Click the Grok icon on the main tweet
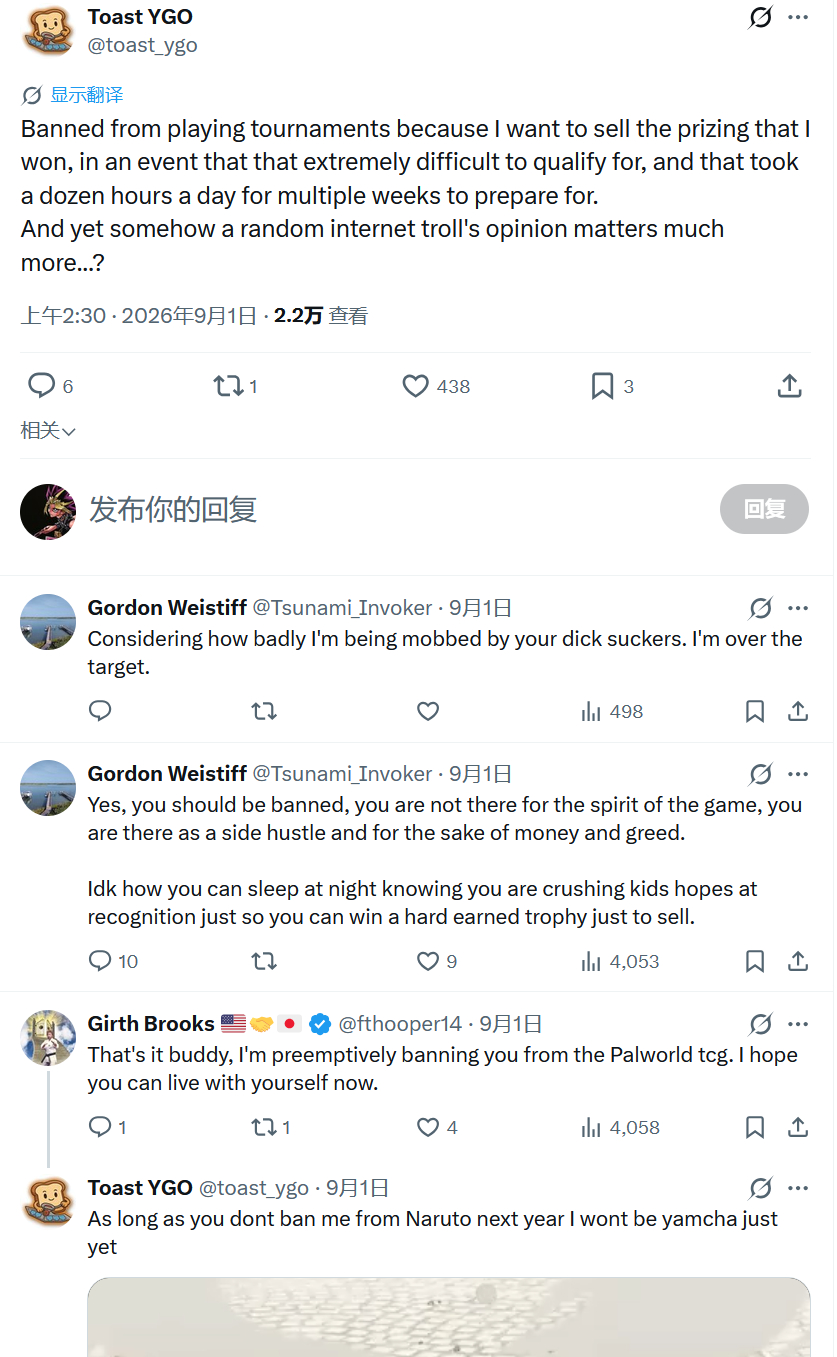 (761, 17)
